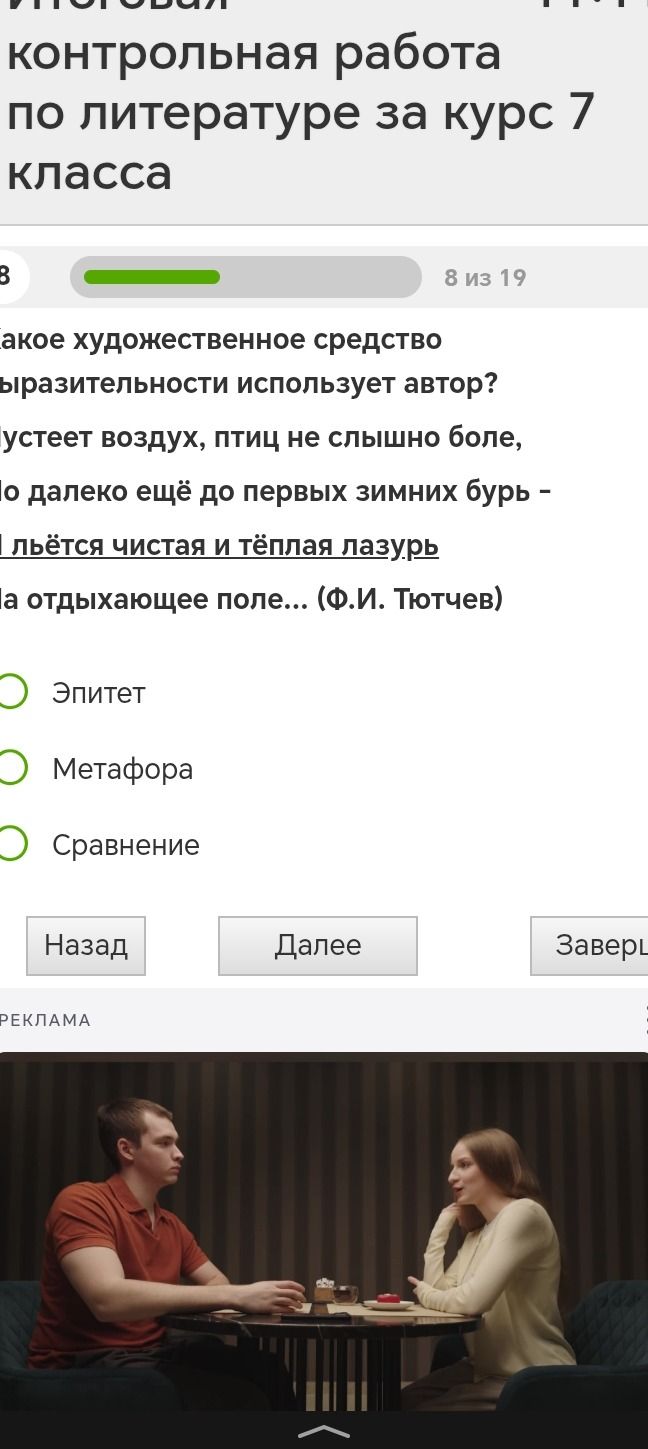This screenshot has width=648, height=1449.
Task: Choose the Метафора answer
Action: (x=10, y=768)
